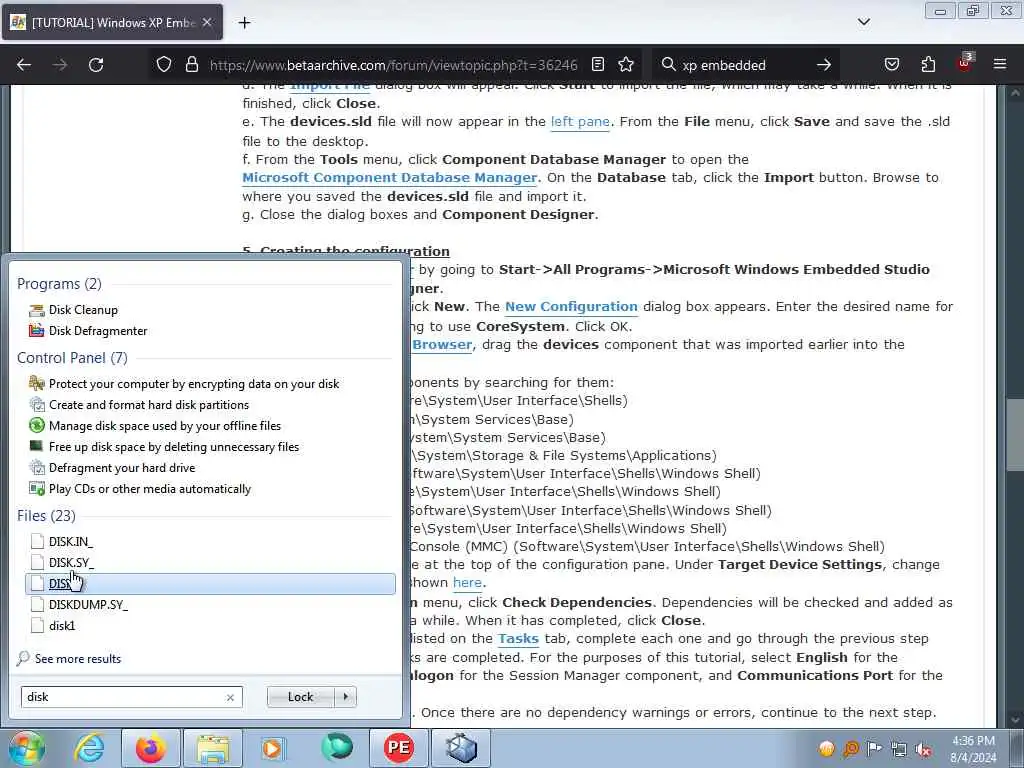1024x768 pixels.
Task: Click the URL address field
Action: tap(394, 65)
